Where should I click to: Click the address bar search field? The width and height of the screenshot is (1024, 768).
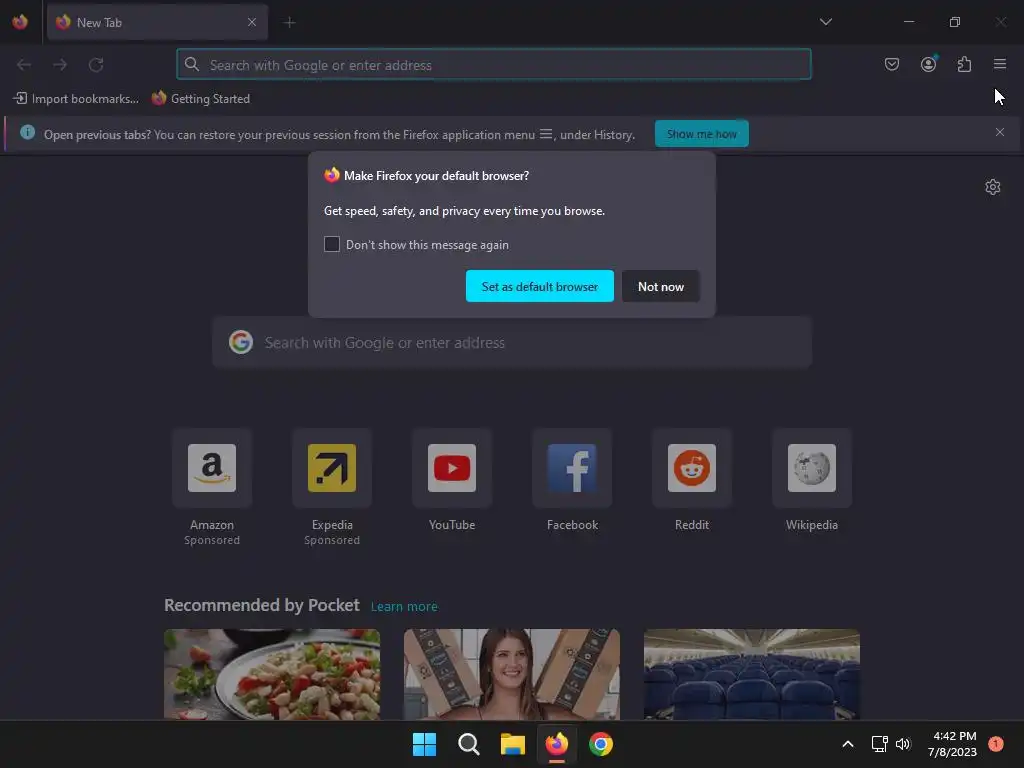pos(494,64)
